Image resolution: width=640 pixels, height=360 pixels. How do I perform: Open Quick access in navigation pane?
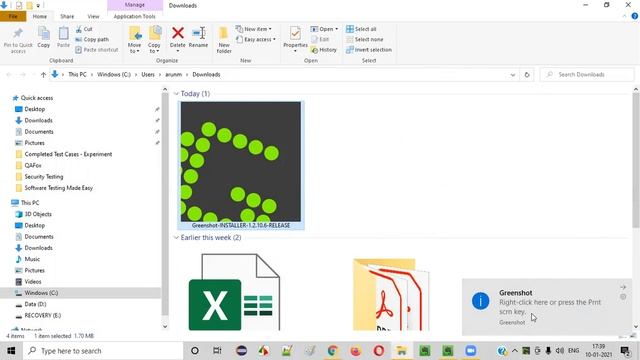click(37, 98)
